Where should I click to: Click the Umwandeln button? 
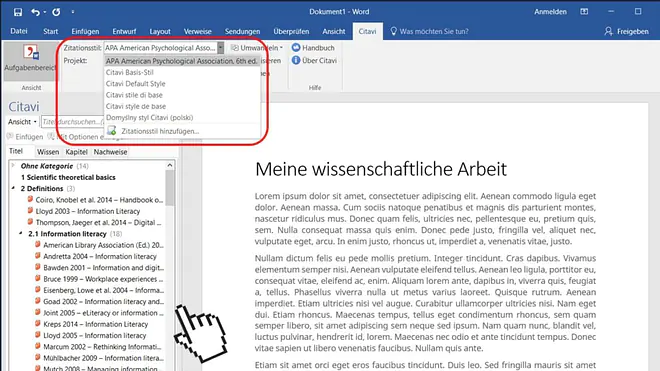257,48
